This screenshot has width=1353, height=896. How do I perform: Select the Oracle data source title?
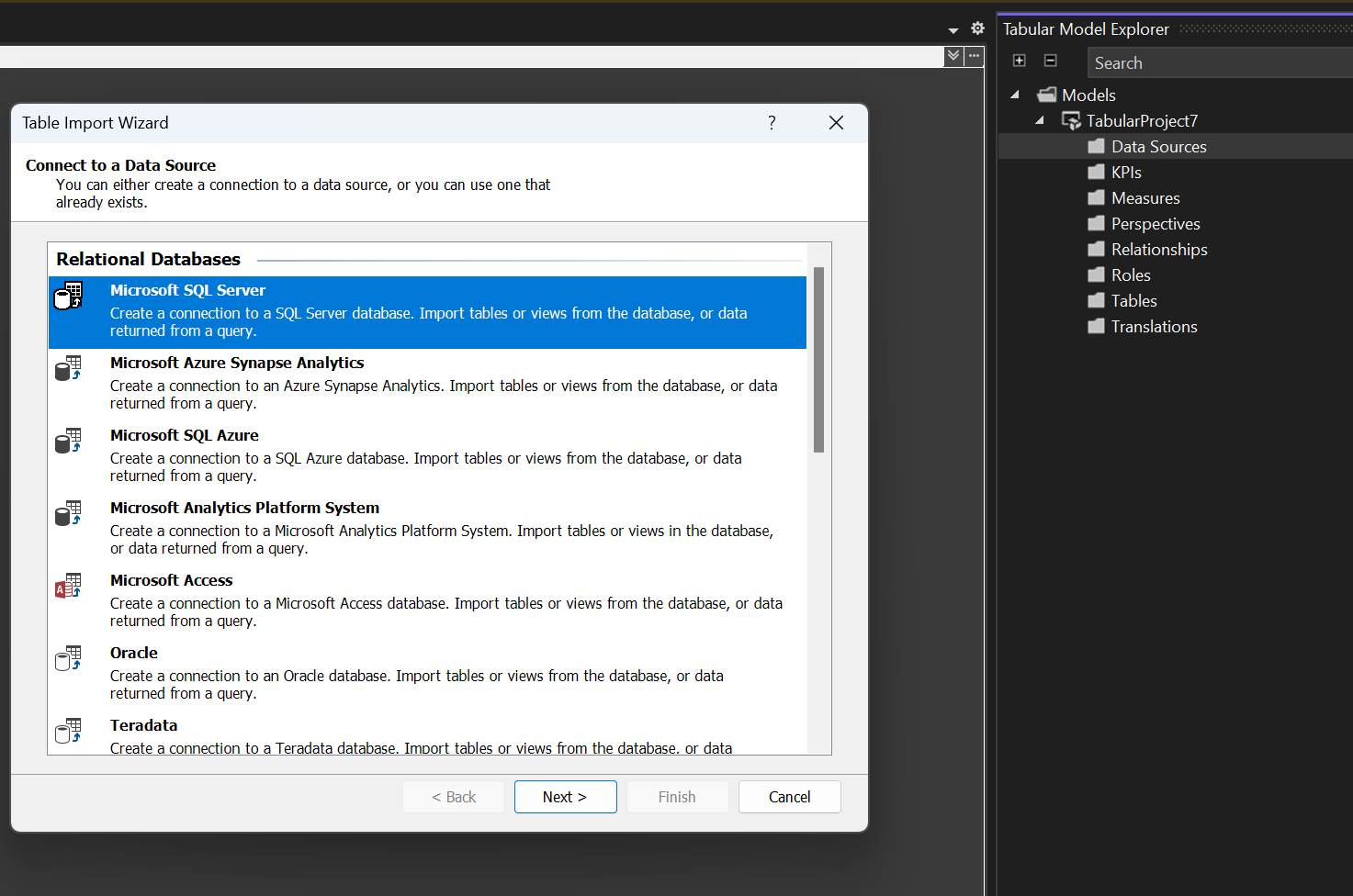point(134,653)
